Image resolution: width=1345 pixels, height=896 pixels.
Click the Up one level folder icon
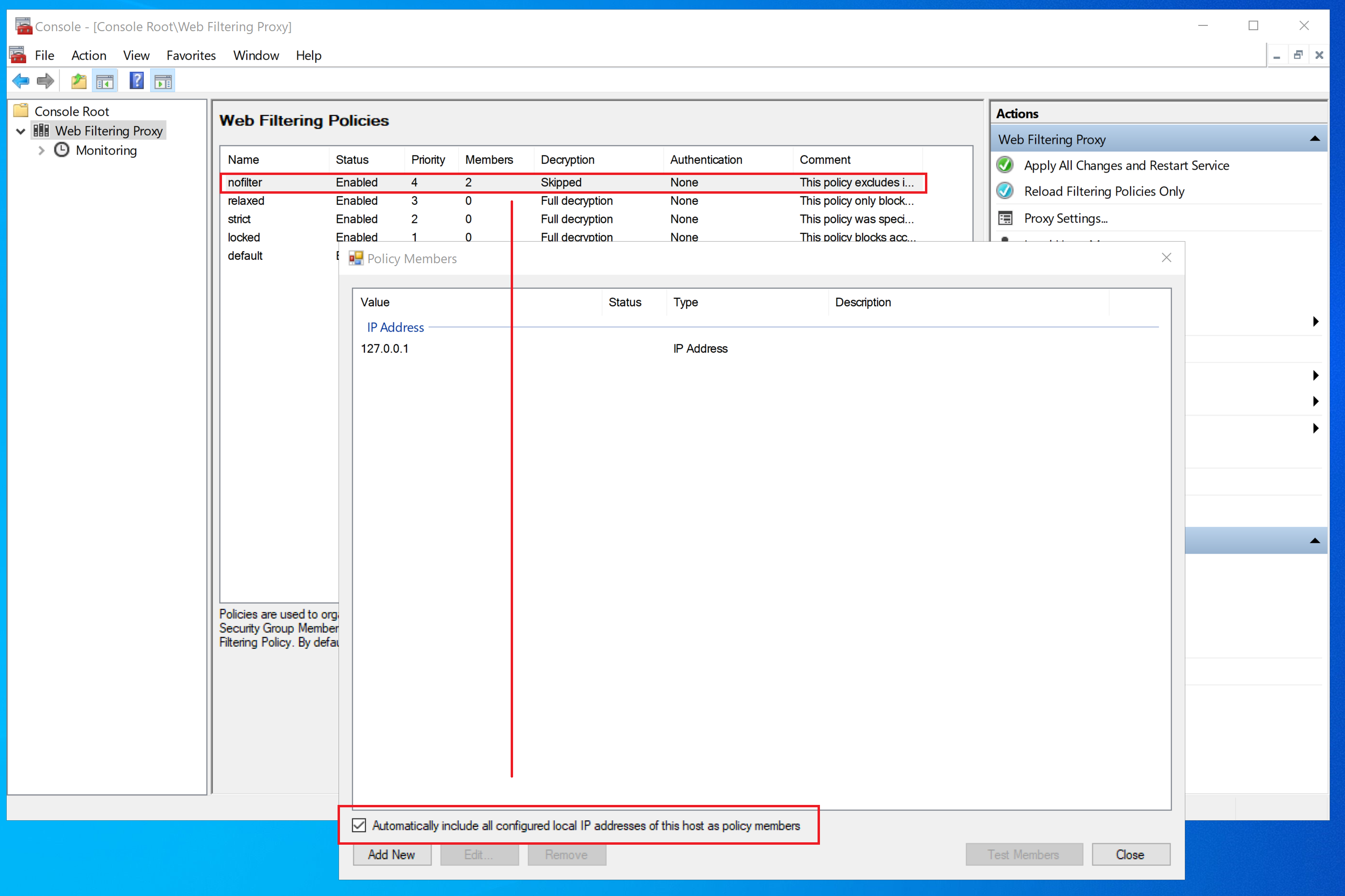tap(79, 81)
